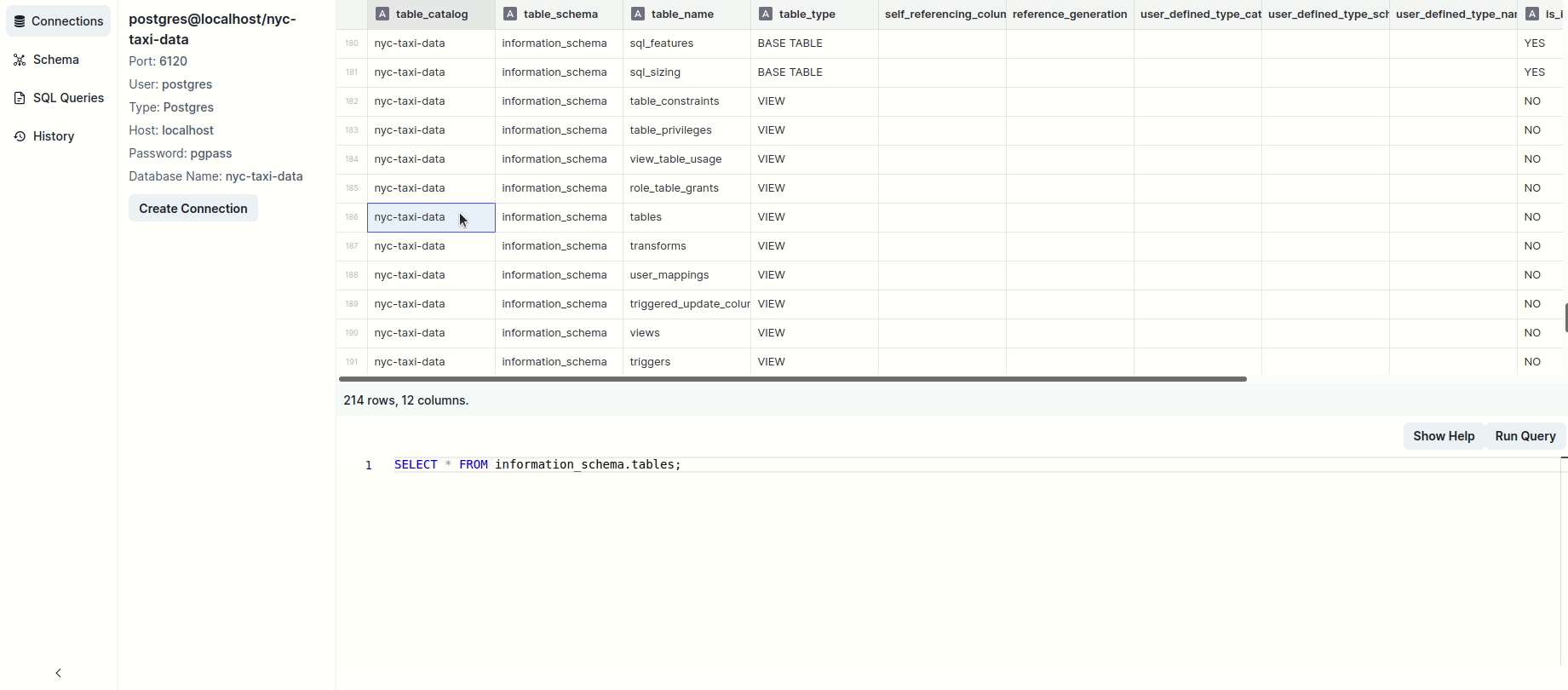Click the table_name column type icon
This screenshot has height=690, width=1568.
(638, 14)
